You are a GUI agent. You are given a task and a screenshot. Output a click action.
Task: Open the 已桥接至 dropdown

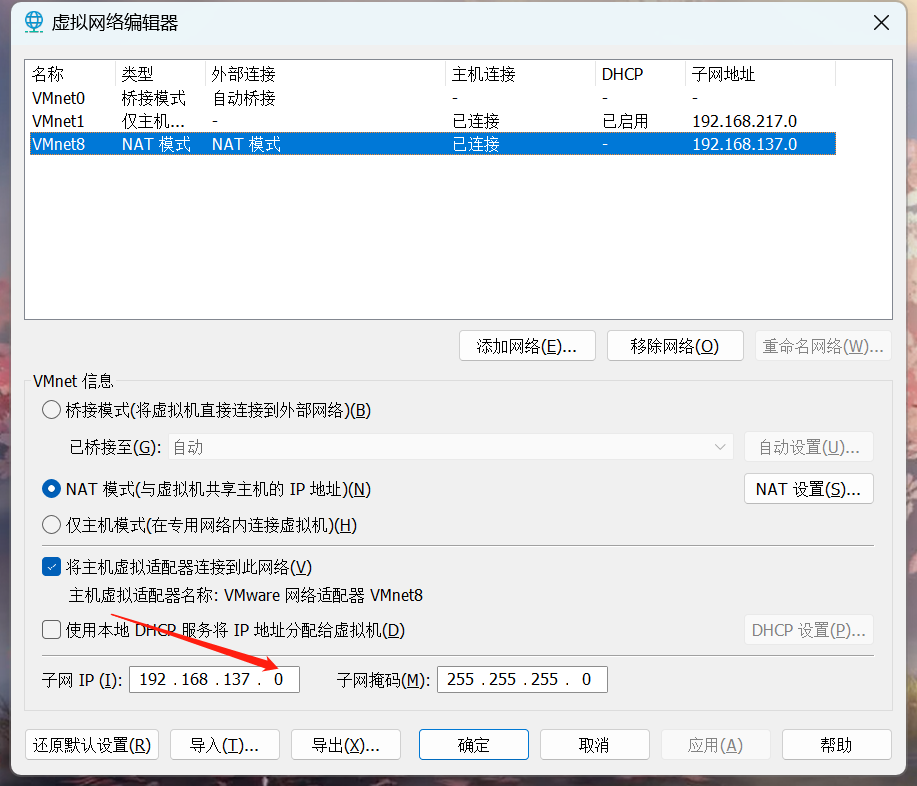pos(451,447)
